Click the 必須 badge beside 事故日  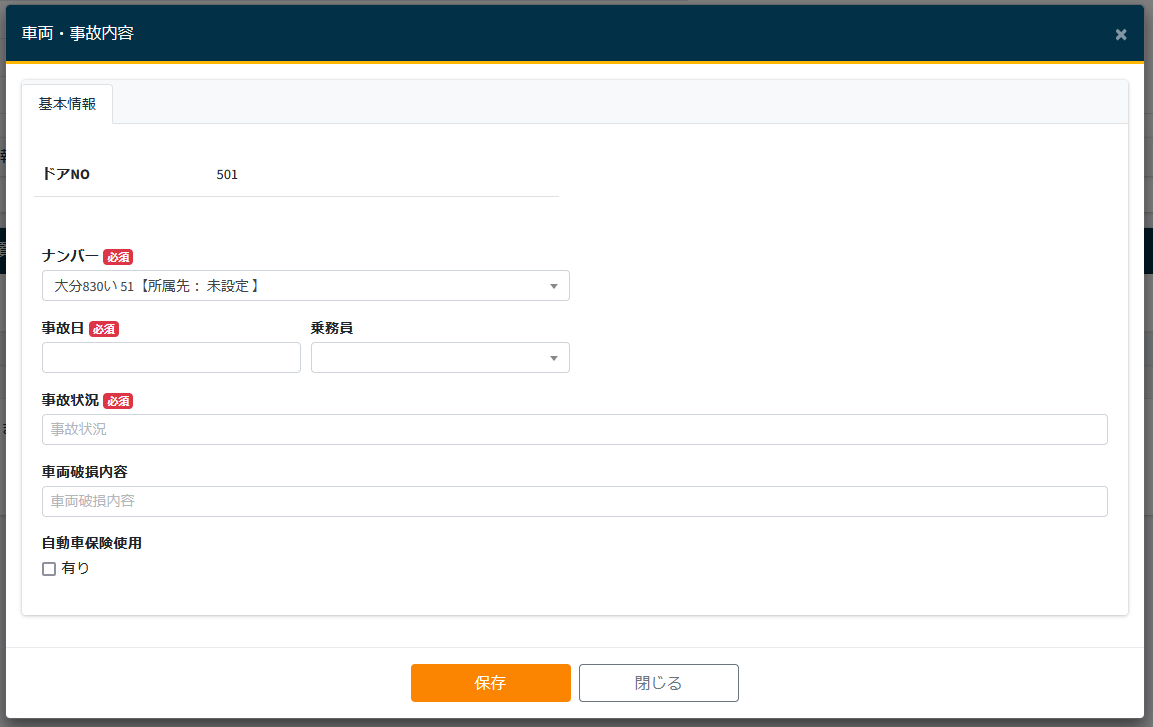pyautogui.click(x=104, y=329)
